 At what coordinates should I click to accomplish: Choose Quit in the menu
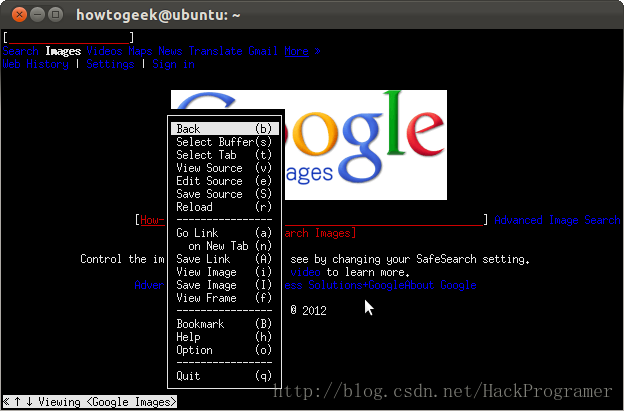pos(225,376)
